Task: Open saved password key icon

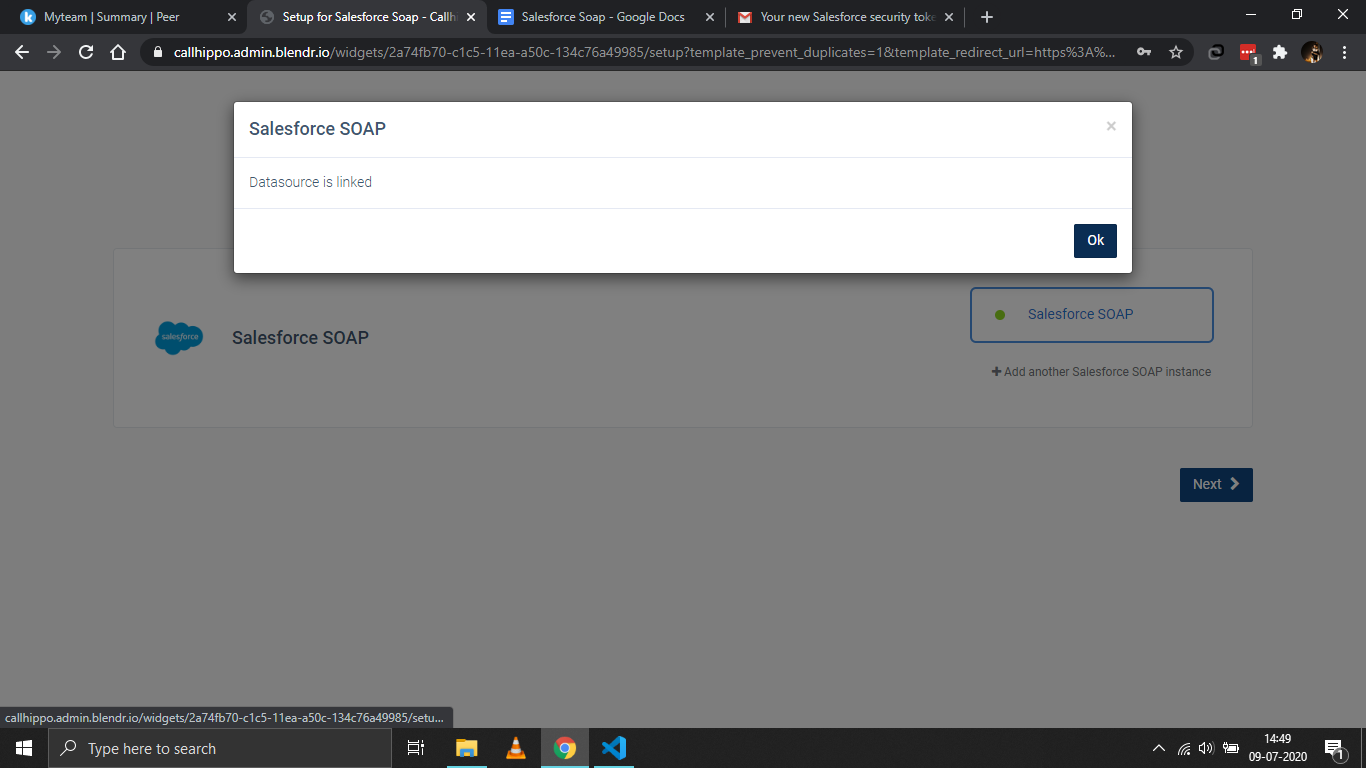Action: click(1144, 52)
